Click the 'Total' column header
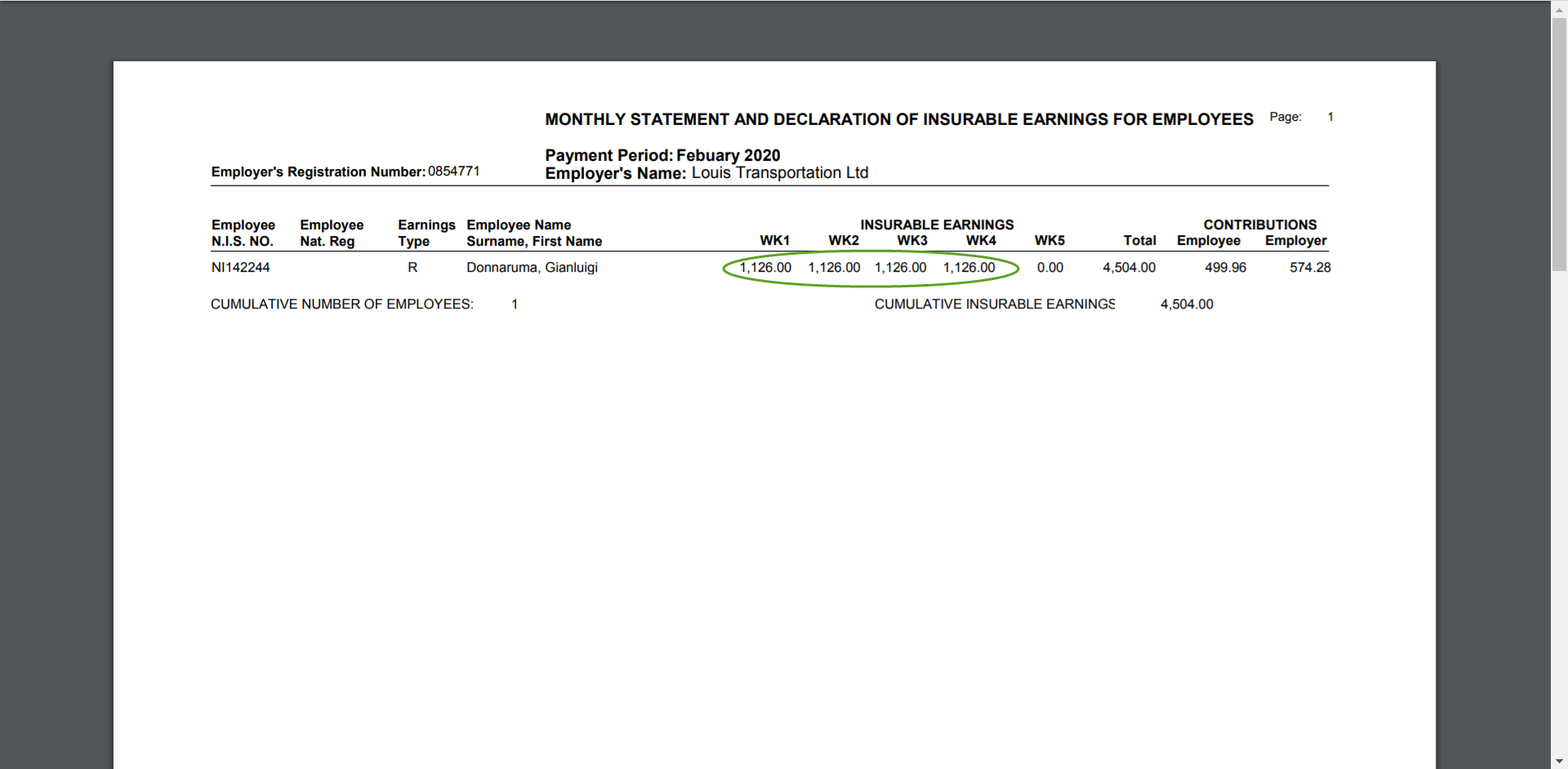The height and width of the screenshot is (769, 1568). click(x=1139, y=240)
